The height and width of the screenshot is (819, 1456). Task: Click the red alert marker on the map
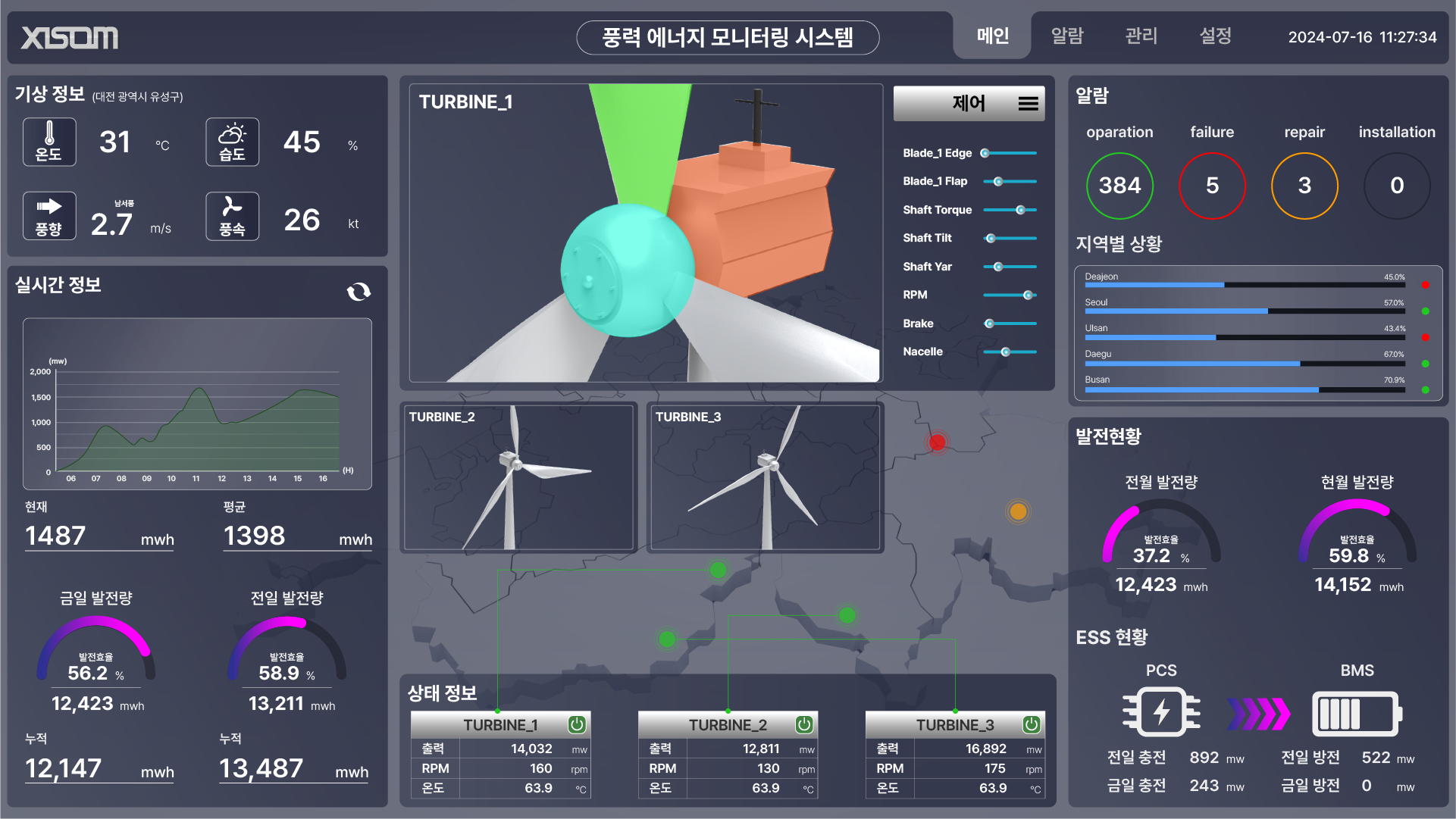pos(937,442)
